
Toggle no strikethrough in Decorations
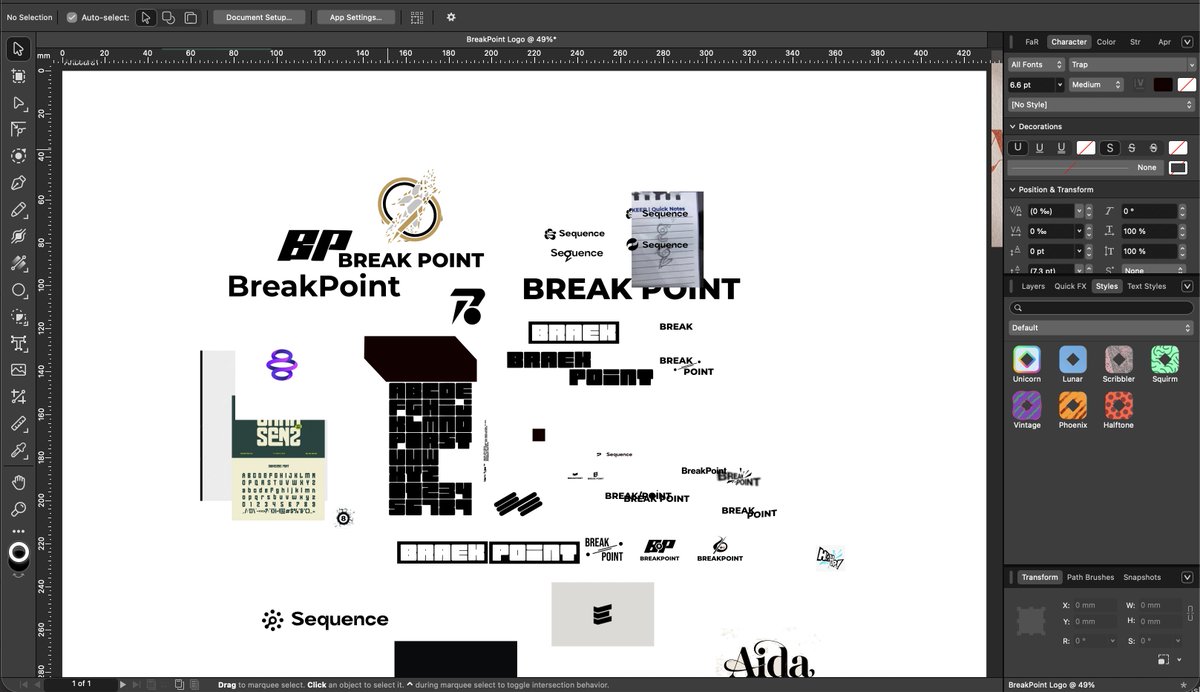1109,148
